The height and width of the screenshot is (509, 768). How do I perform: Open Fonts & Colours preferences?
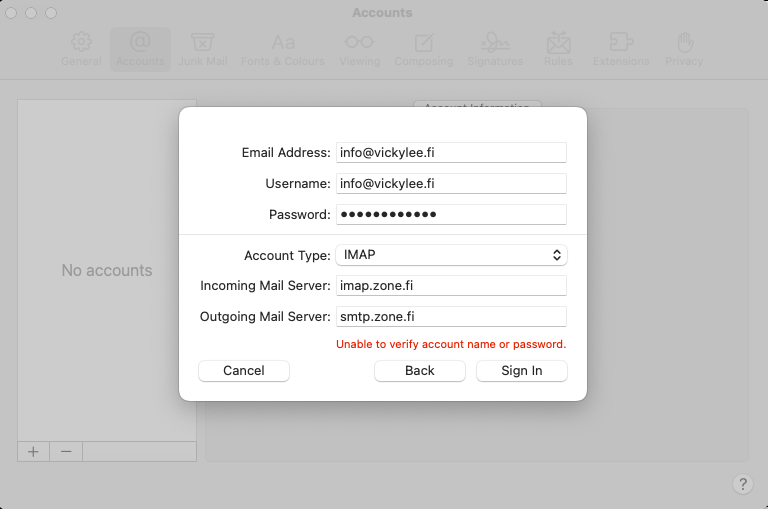(x=283, y=49)
